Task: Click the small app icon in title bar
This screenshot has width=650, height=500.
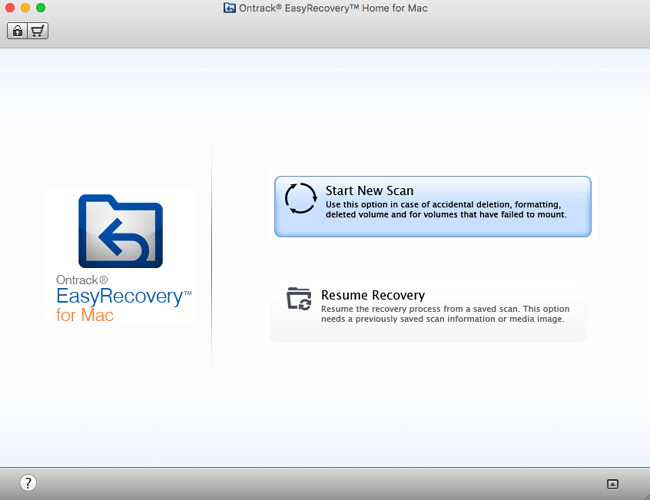Action: click(231, 8)
